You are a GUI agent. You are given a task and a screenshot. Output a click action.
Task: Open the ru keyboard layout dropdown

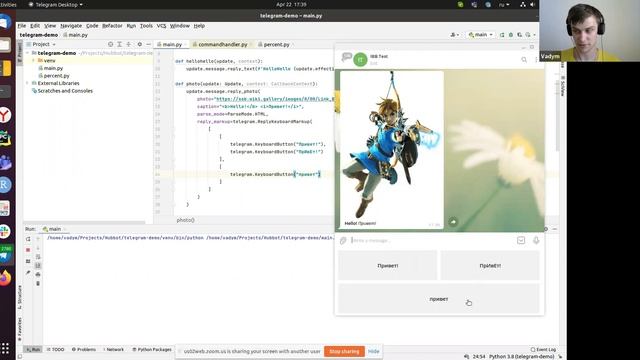(504, 4)
